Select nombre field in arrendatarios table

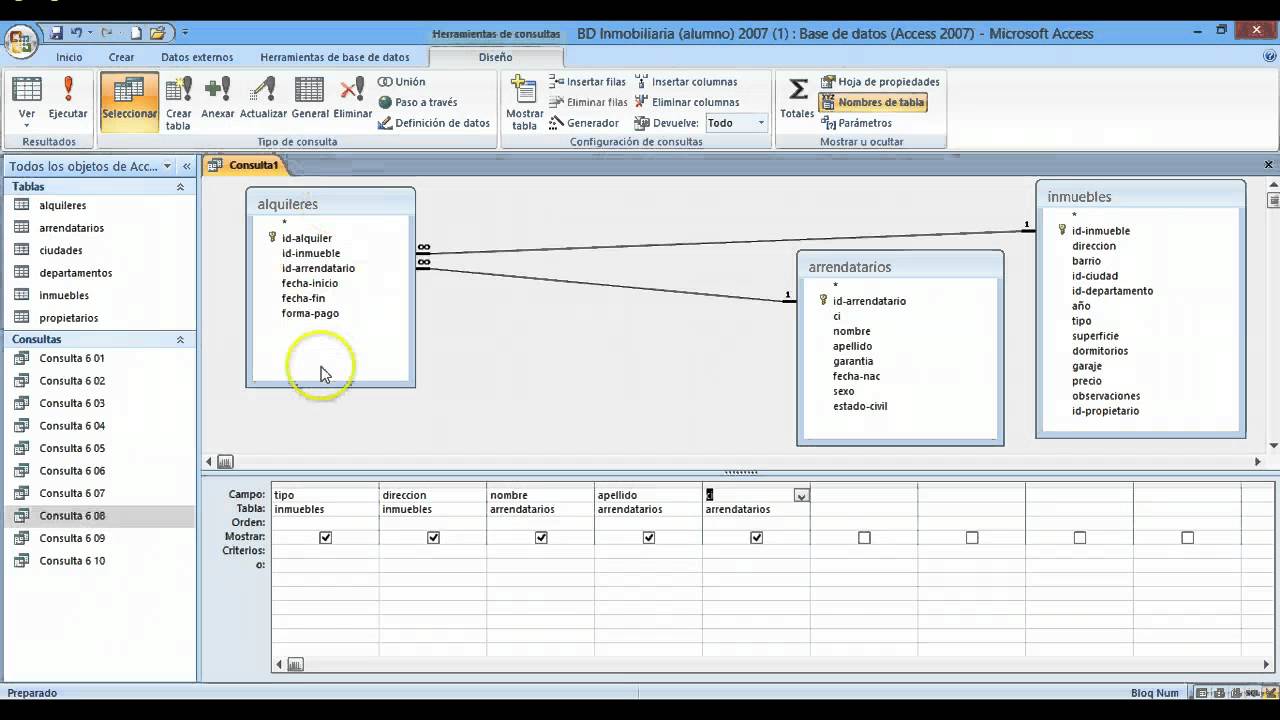pos(851,331)
